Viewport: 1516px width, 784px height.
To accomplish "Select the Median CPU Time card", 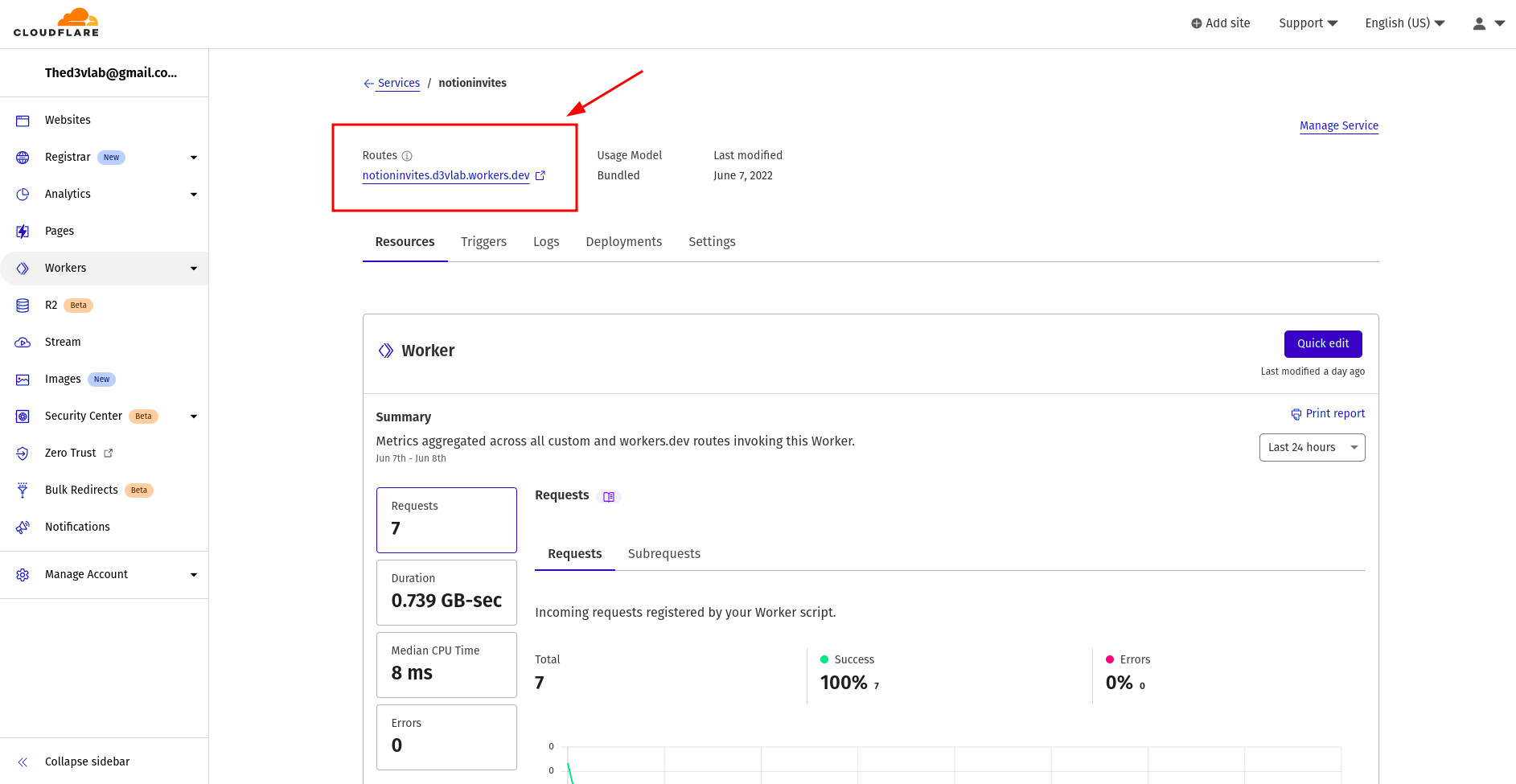I will pyautogui.click(x=446, y=665).
